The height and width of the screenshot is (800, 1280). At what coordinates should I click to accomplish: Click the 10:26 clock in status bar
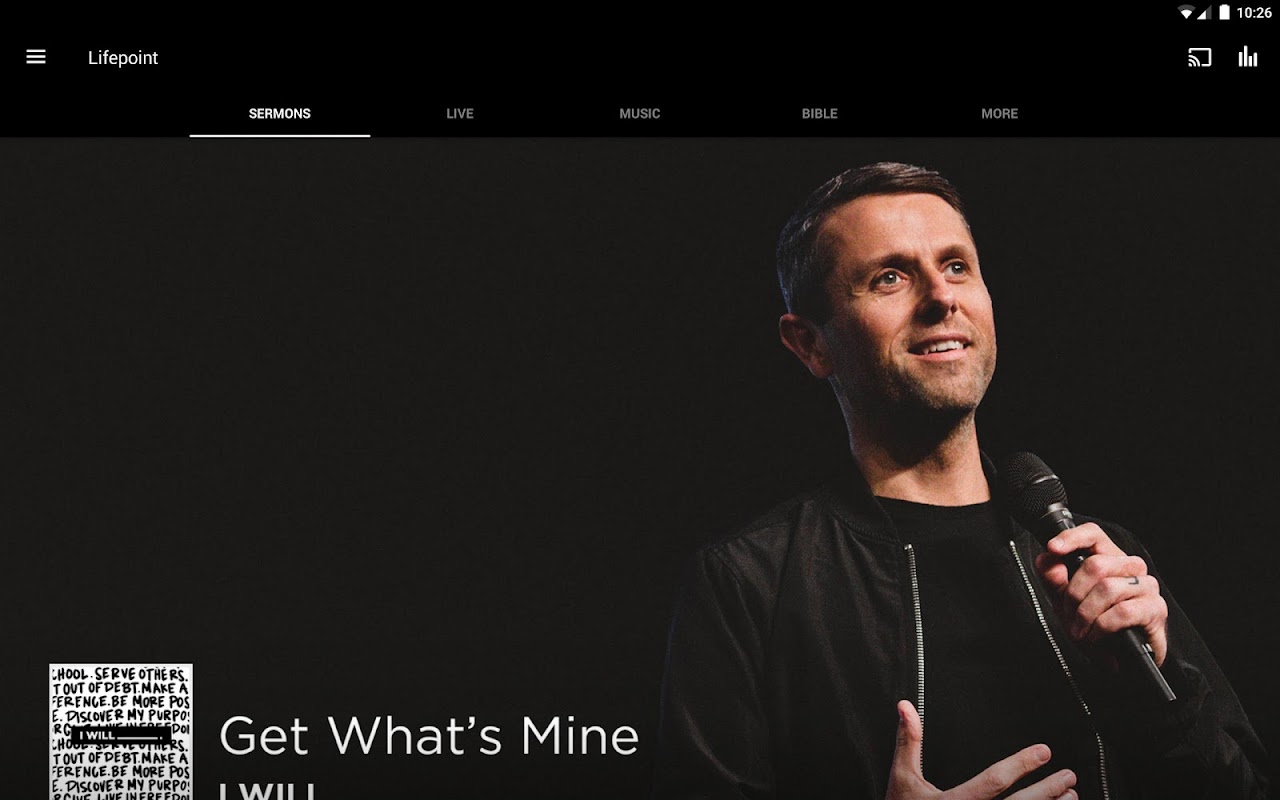coord(1254,13)
